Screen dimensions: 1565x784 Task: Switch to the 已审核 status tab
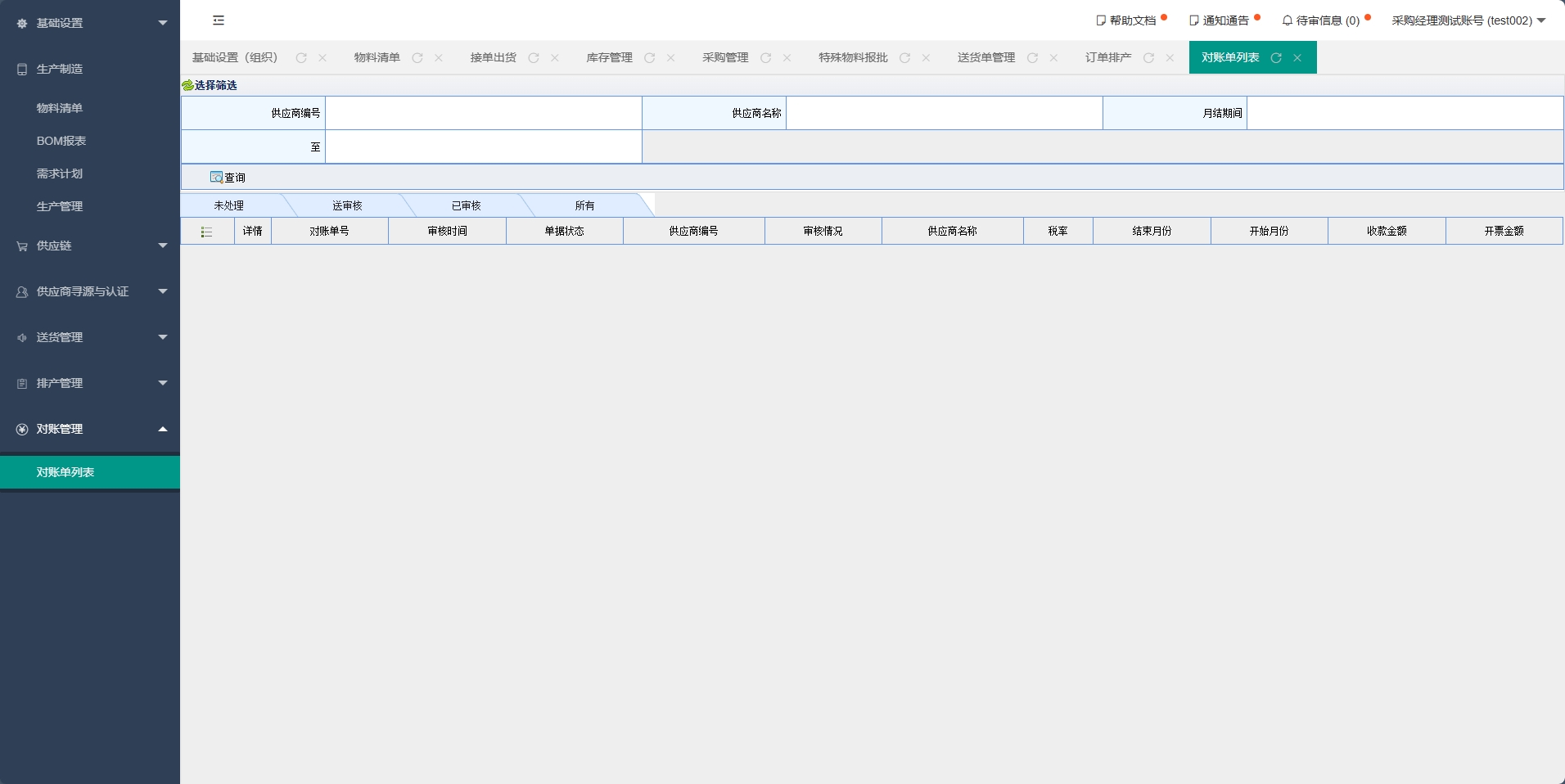467,205
